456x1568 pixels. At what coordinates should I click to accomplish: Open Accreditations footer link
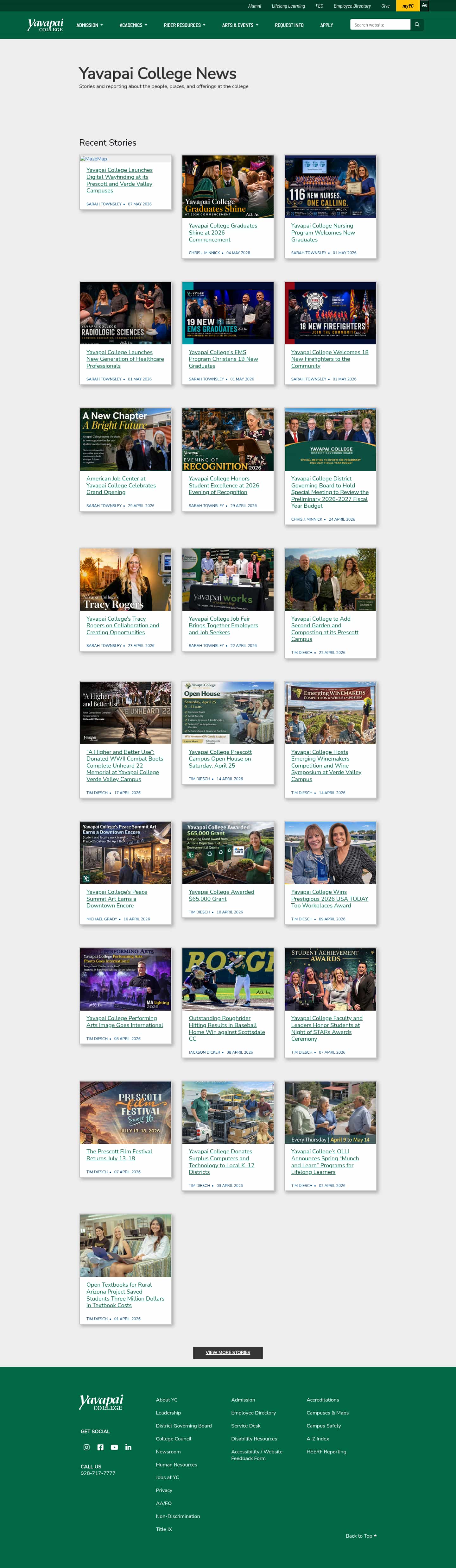[322, 1399]
